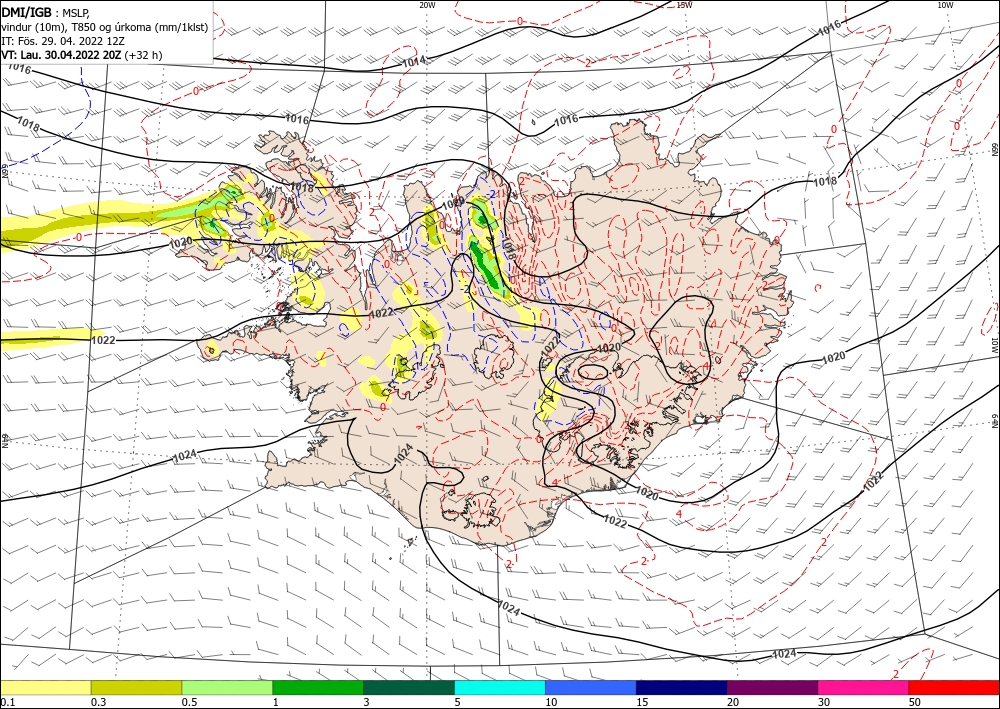Select the dark green 3–5 legend swatch

pos(409,687)
